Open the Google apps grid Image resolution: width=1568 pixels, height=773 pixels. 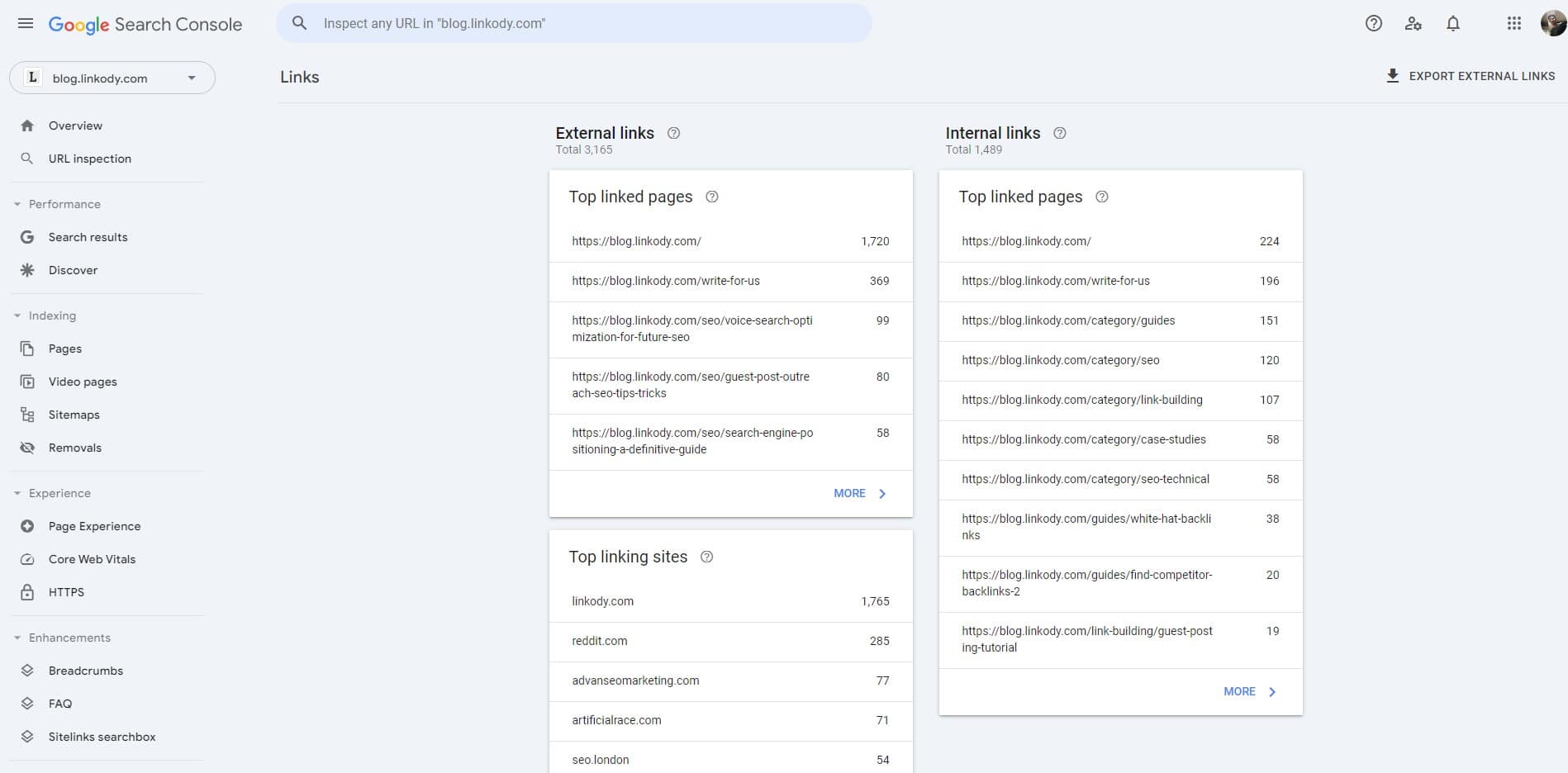pyautogui.click(x=1514, y=23)
